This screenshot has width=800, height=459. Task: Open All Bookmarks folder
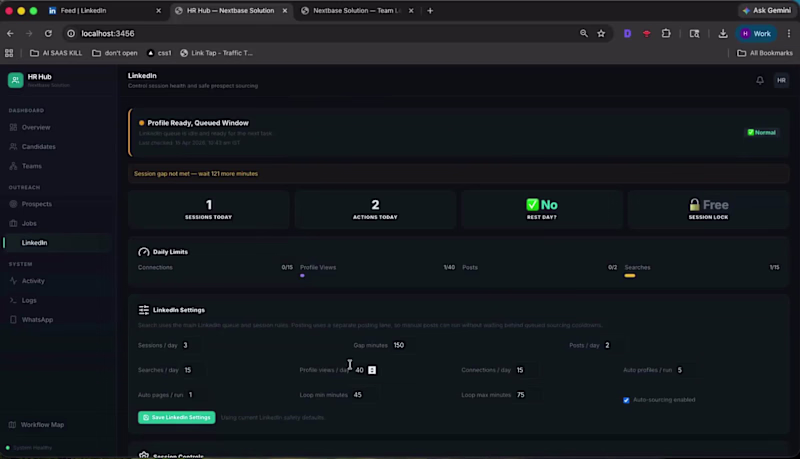click(765, 53)
